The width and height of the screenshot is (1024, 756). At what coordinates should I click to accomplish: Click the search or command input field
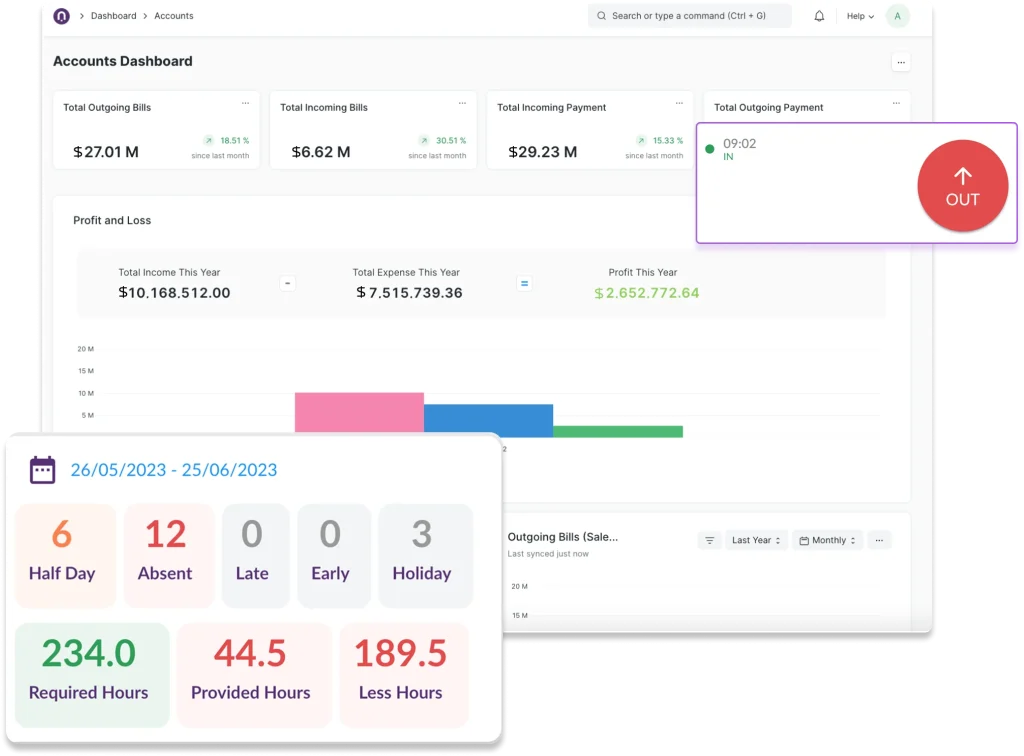pos(690,16)
